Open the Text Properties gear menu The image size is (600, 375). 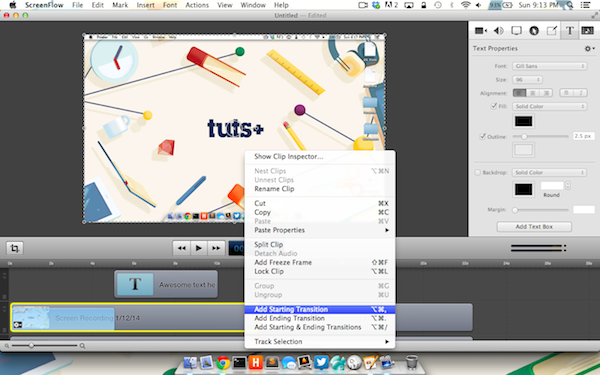(x=589, y=49)
